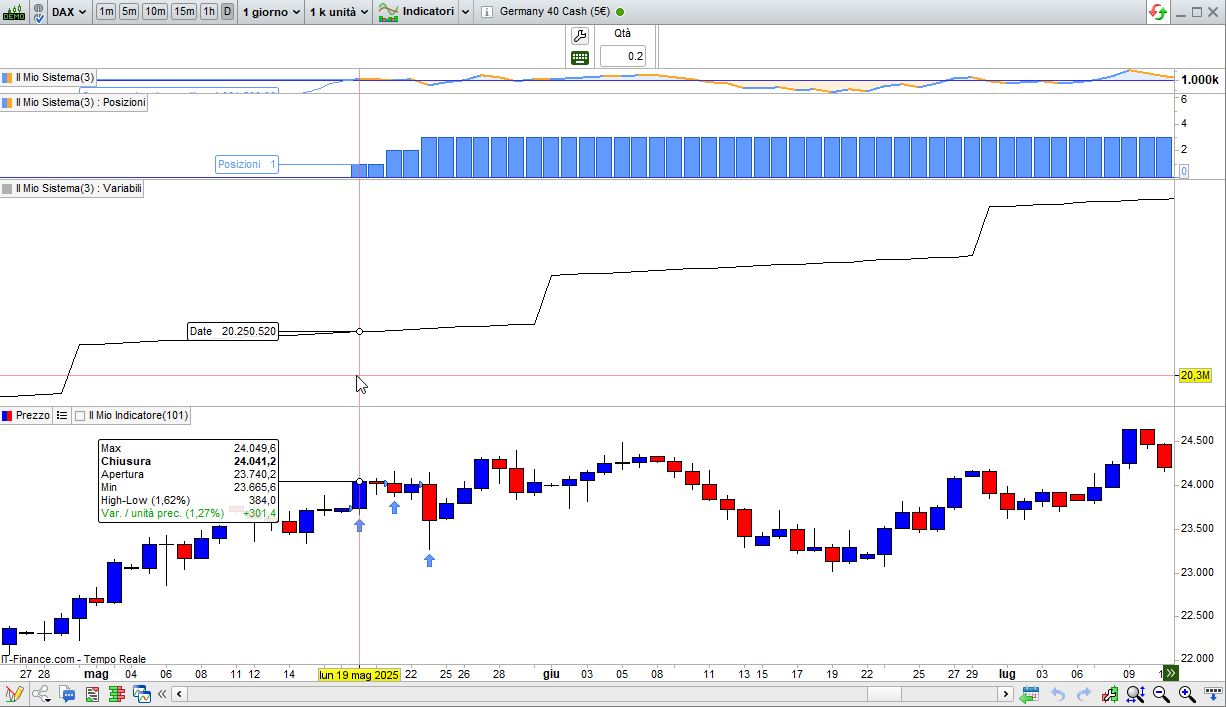Click the horizontal scrollbar right arrow
The width and height of the screenshot is (1226, 707).
tap(1006, 694)
